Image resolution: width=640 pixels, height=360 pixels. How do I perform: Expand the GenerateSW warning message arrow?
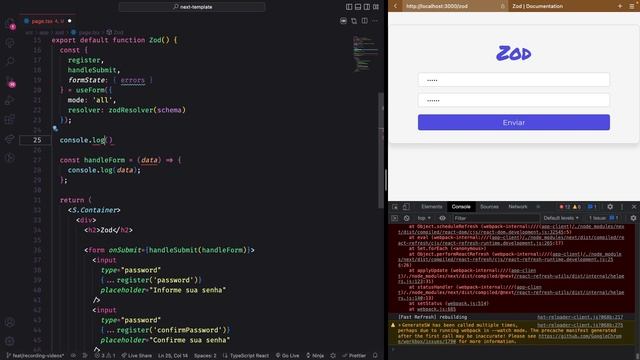click(400, 325)
